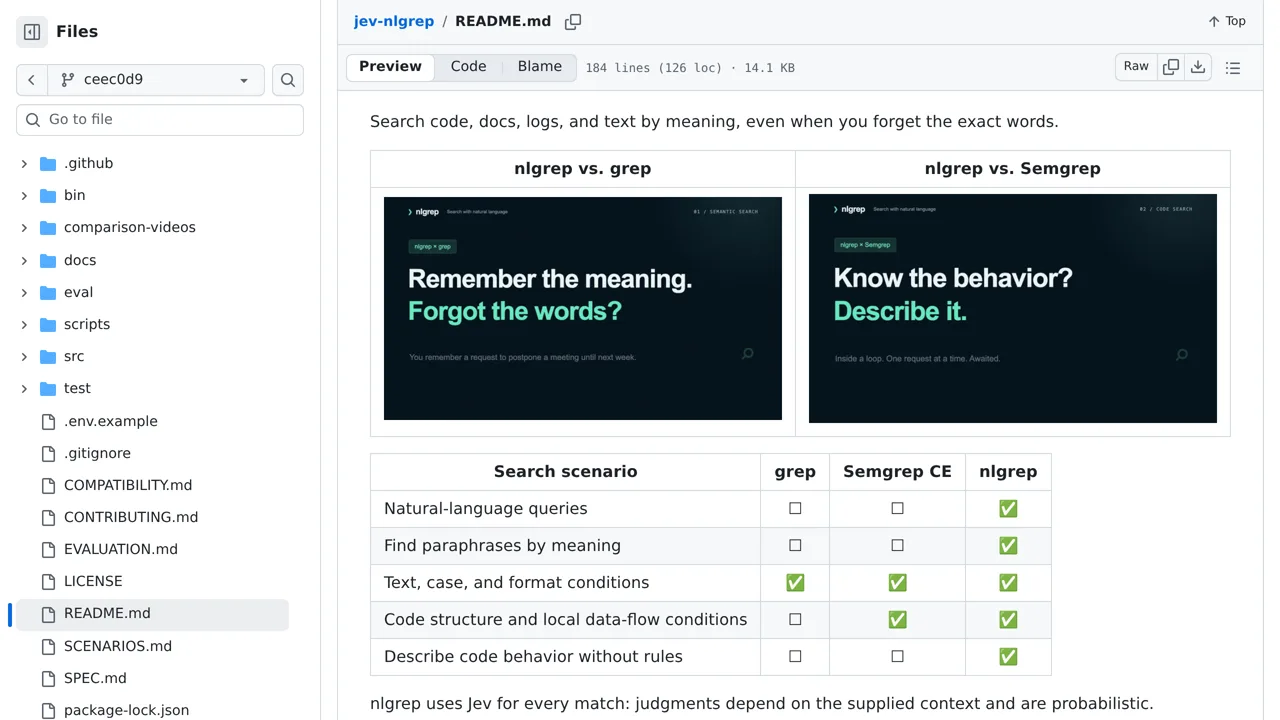Switch to the Blame tab
This screenshot has height=720, width=1280.
(x=540, y=67)
